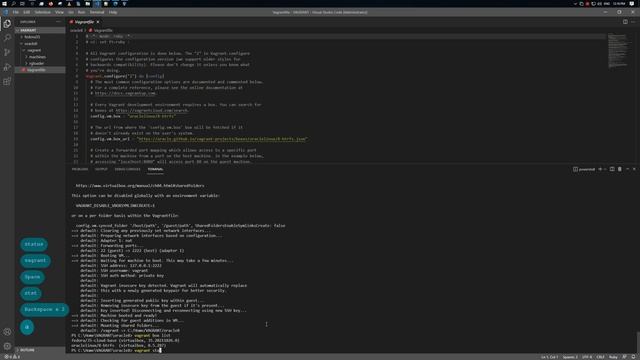Click the taskbar clock
This screenshot has width=640, height=360.
[x=619, y=4]
